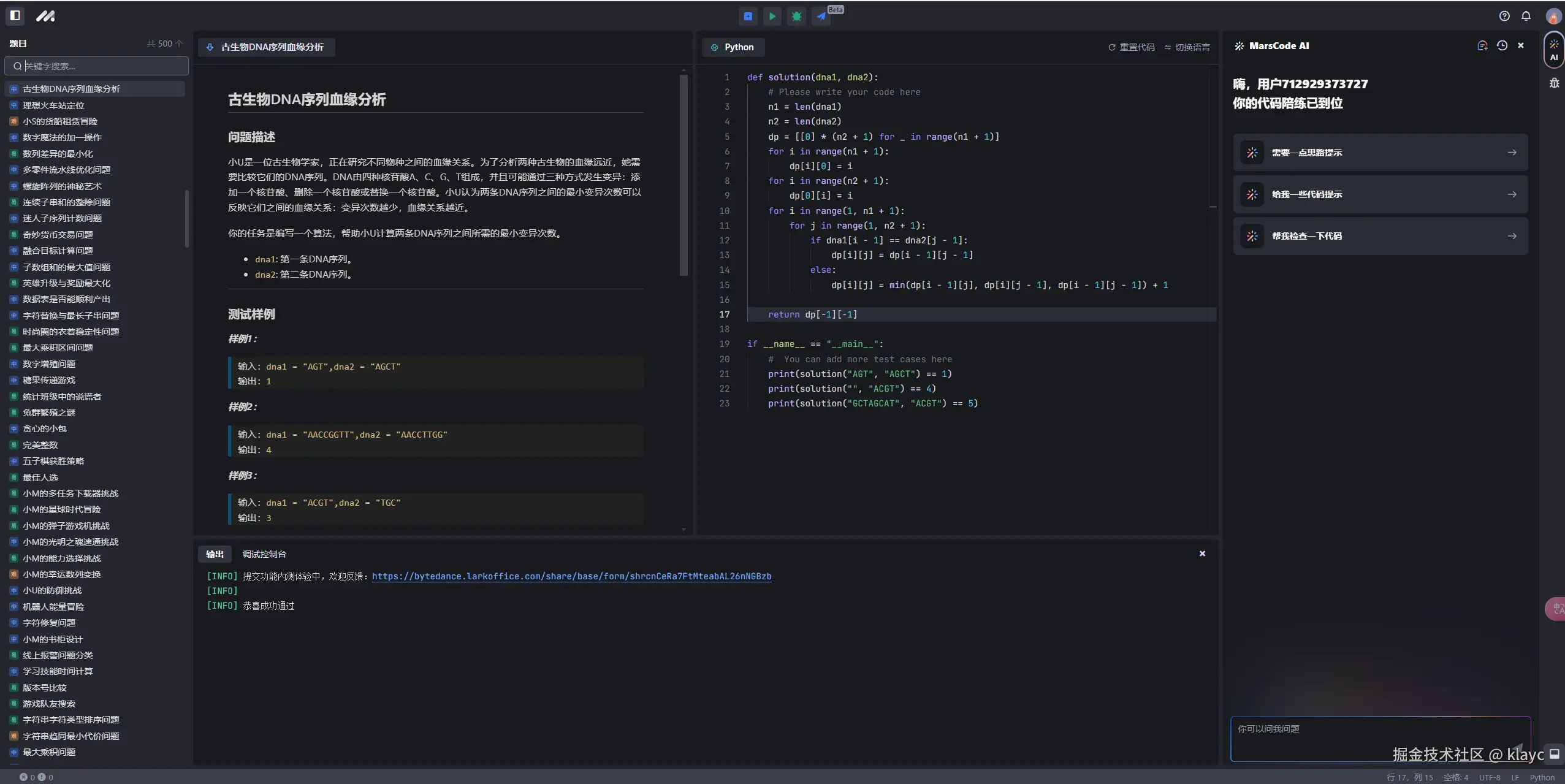This screenshot has width=1565, height=784.
Task: Expand the 帮我检查一下代码 suggestion arrow
Action: (1512, 236)
